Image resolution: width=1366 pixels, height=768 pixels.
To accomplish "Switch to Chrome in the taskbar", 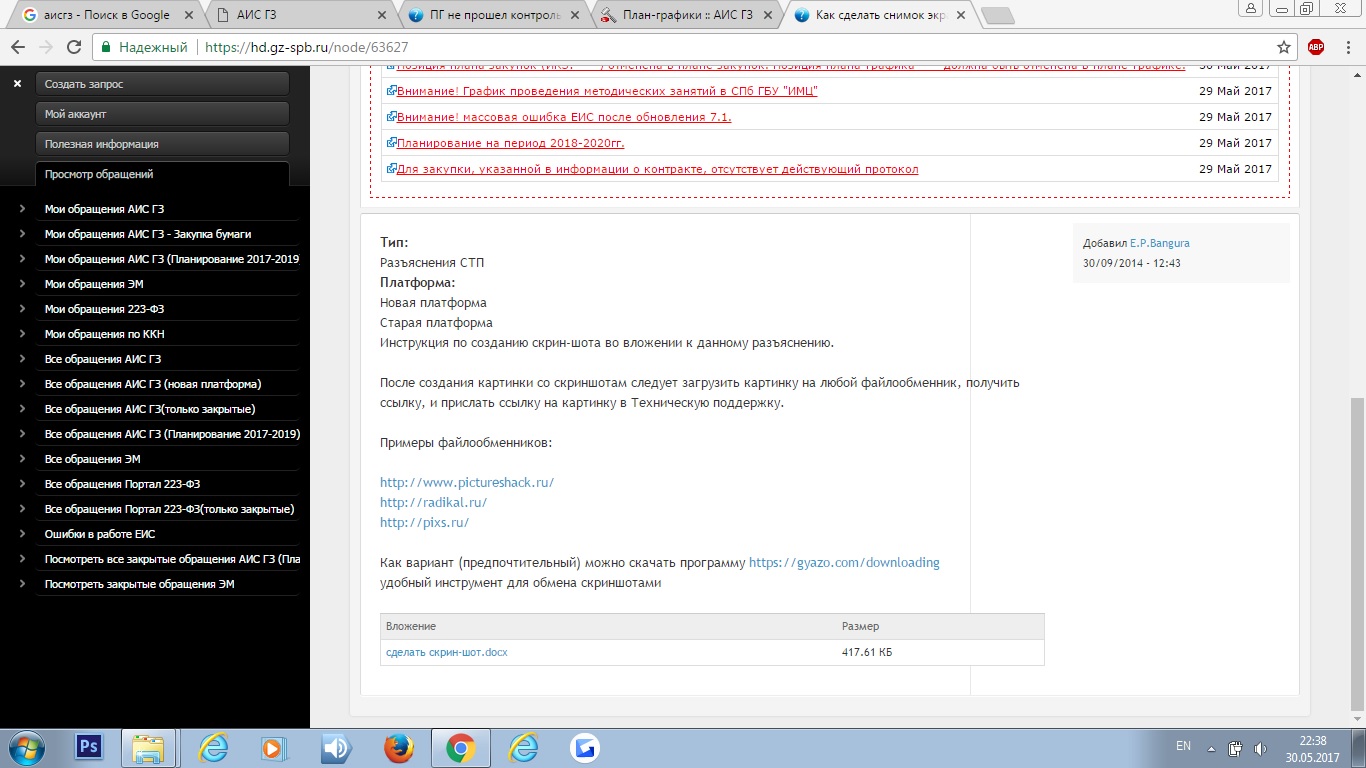I will (x=460, y=748).
